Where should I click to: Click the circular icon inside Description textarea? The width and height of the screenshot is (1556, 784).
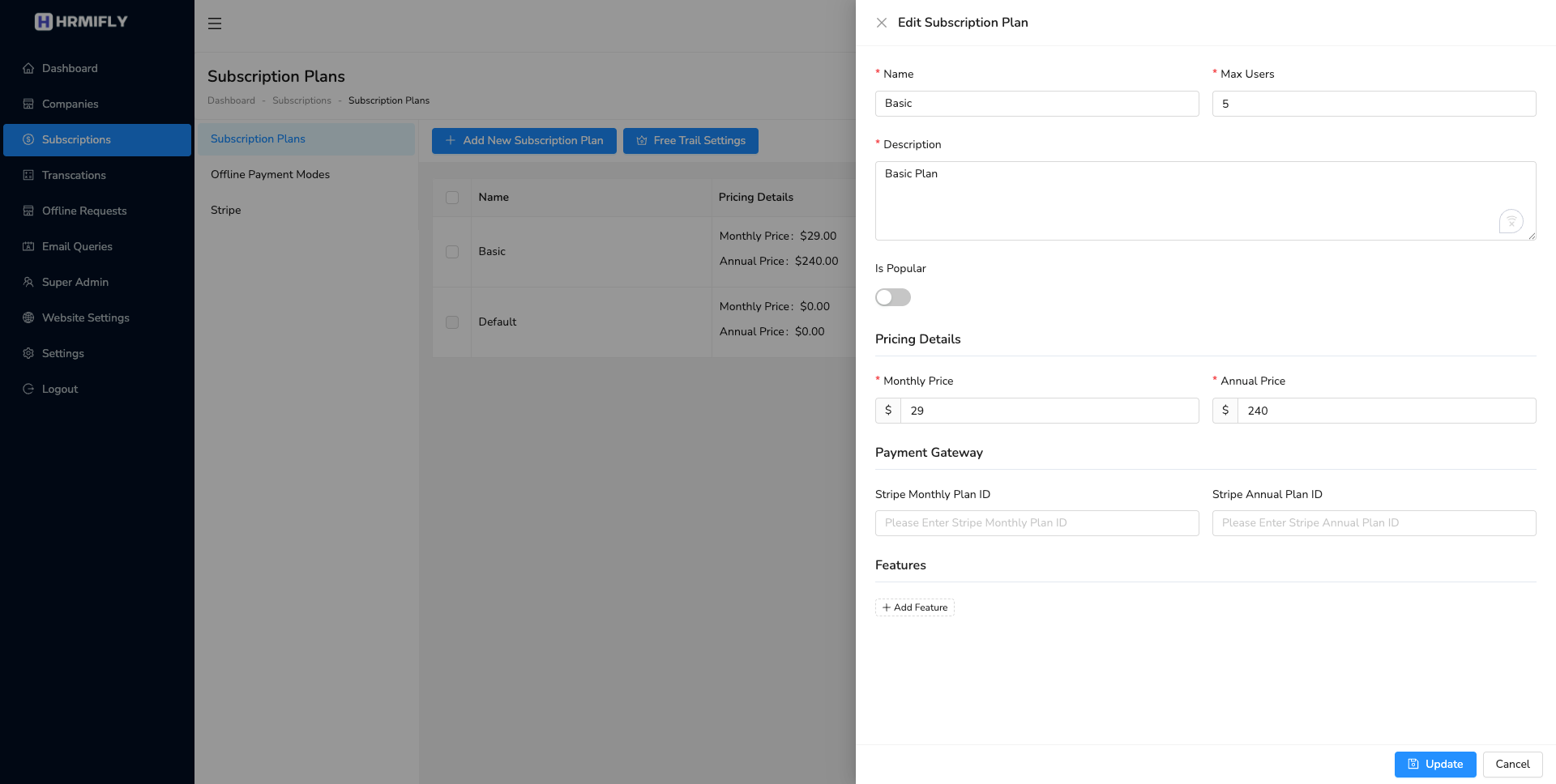(x=1511, y=221)
